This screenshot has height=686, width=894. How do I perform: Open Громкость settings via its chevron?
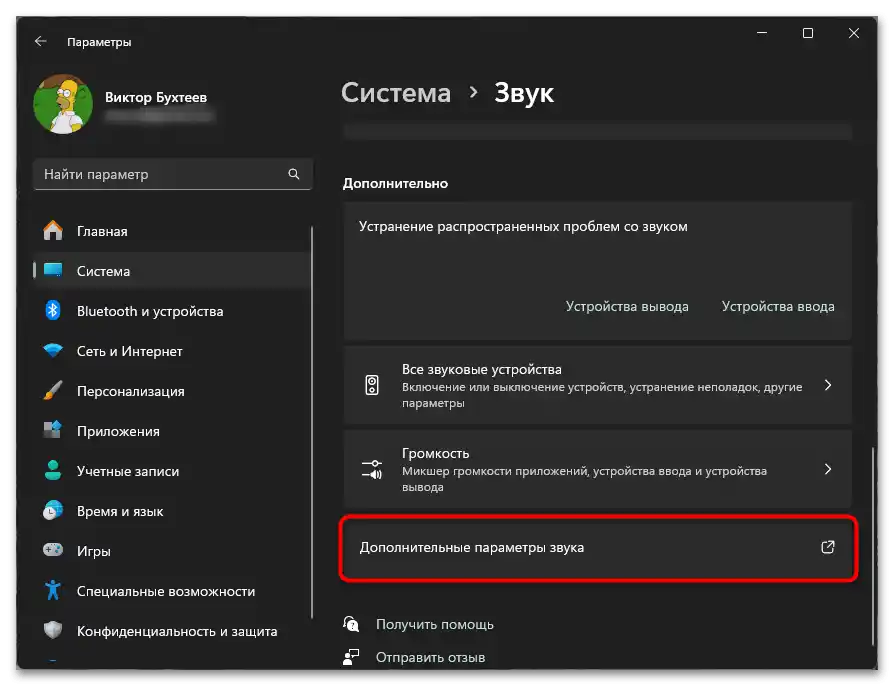(x=828, y=468)
